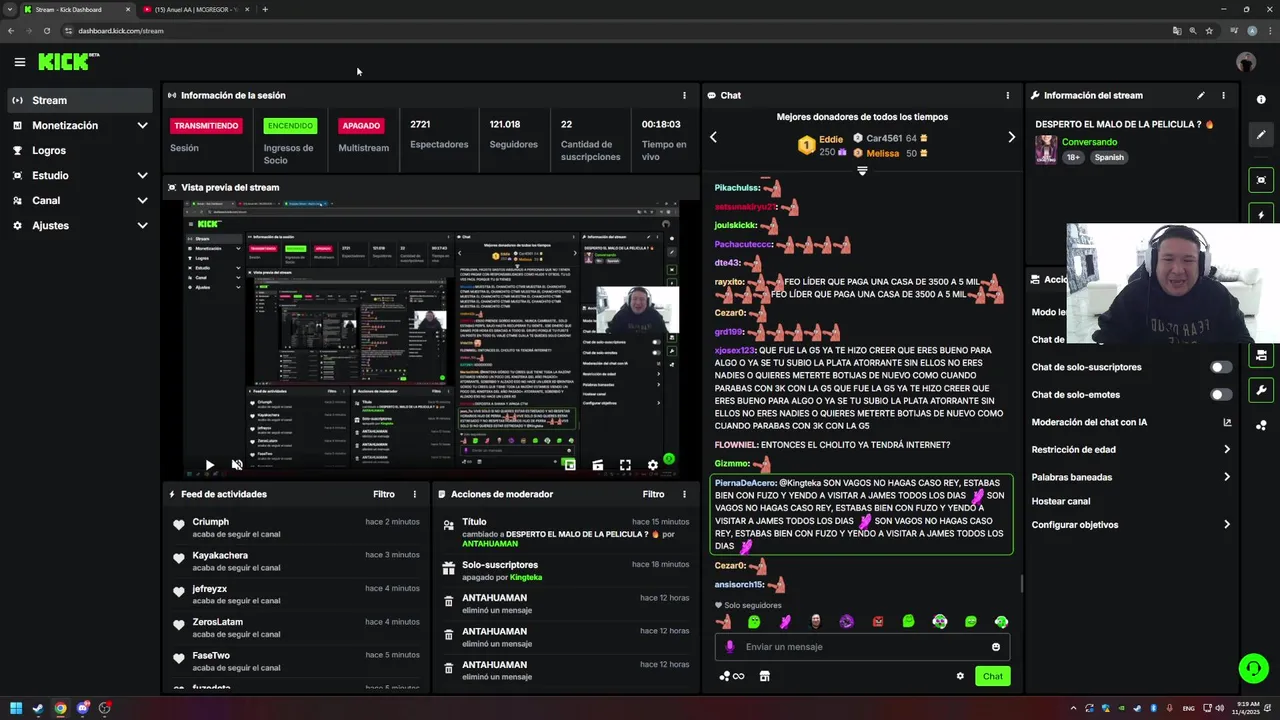The height and width of the screenshot is (720, 1280).
Task: Open the green support headset button
Action: [1253, 667]
